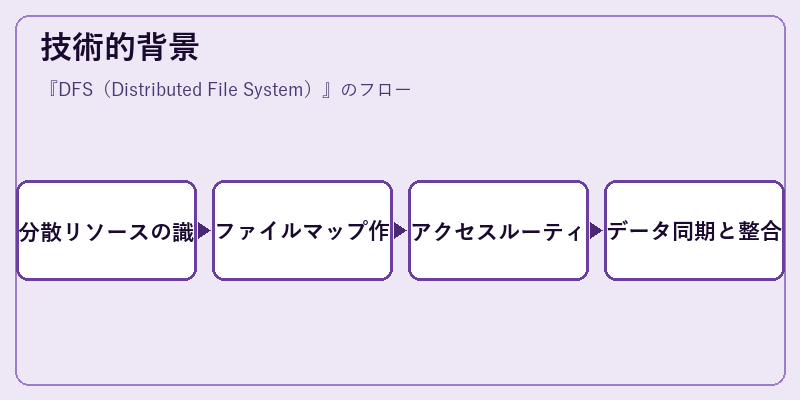Click the ファイルマップ label text
800x400 pixels.
(290, 232)
